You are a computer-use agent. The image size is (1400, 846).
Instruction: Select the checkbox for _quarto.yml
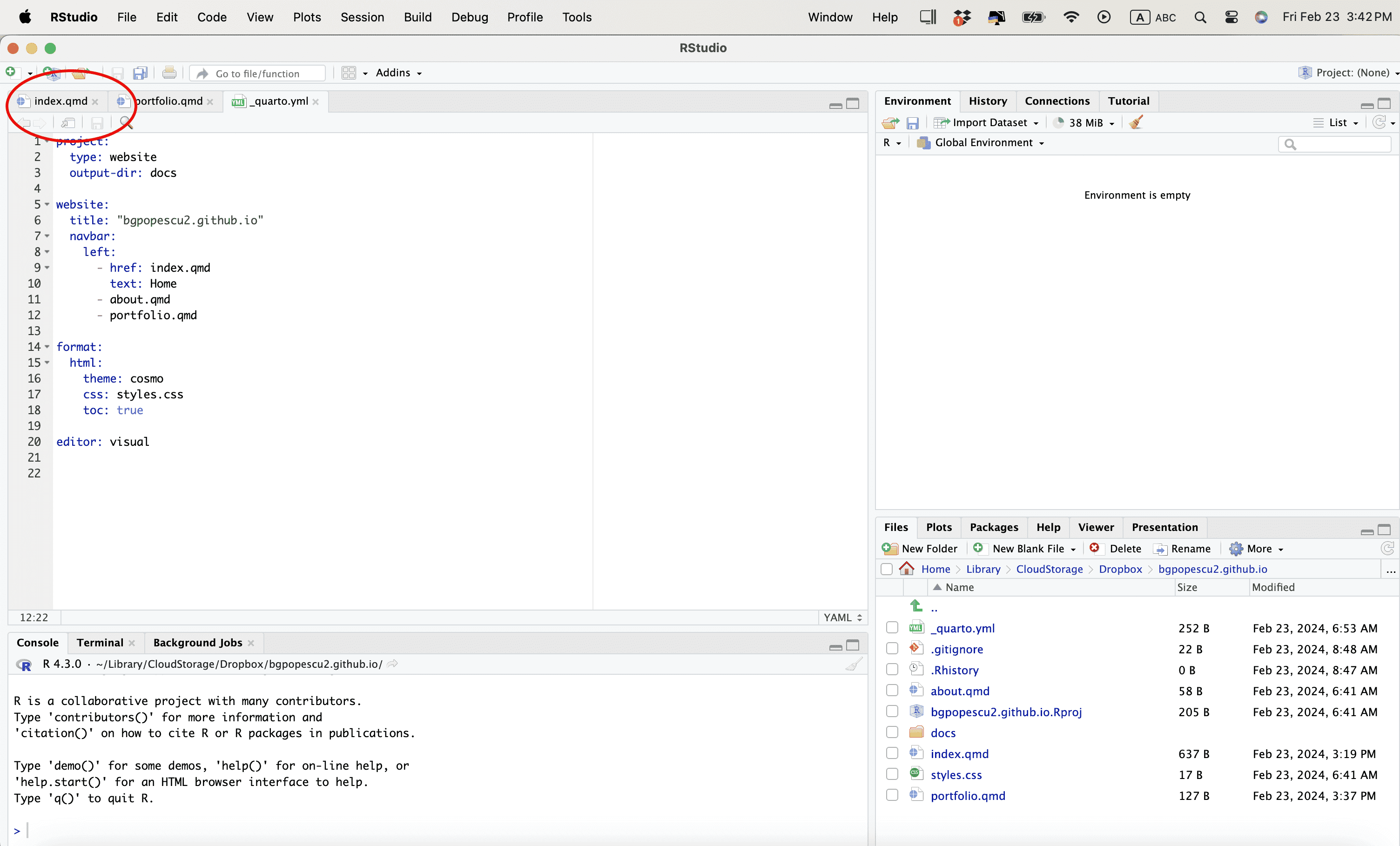coord(892,628)
